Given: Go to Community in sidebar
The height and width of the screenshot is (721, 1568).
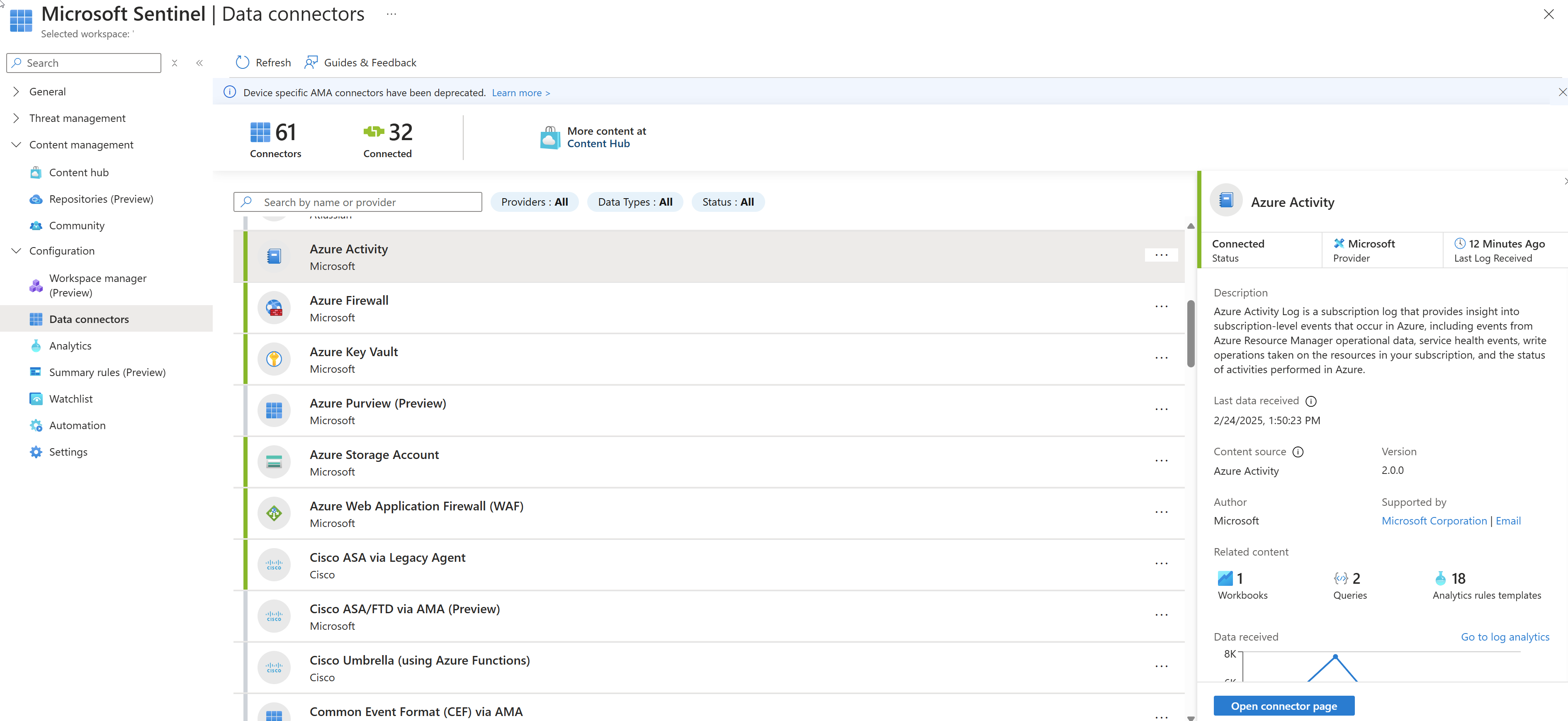Looking at the screenshot, I should click(77, 225).
